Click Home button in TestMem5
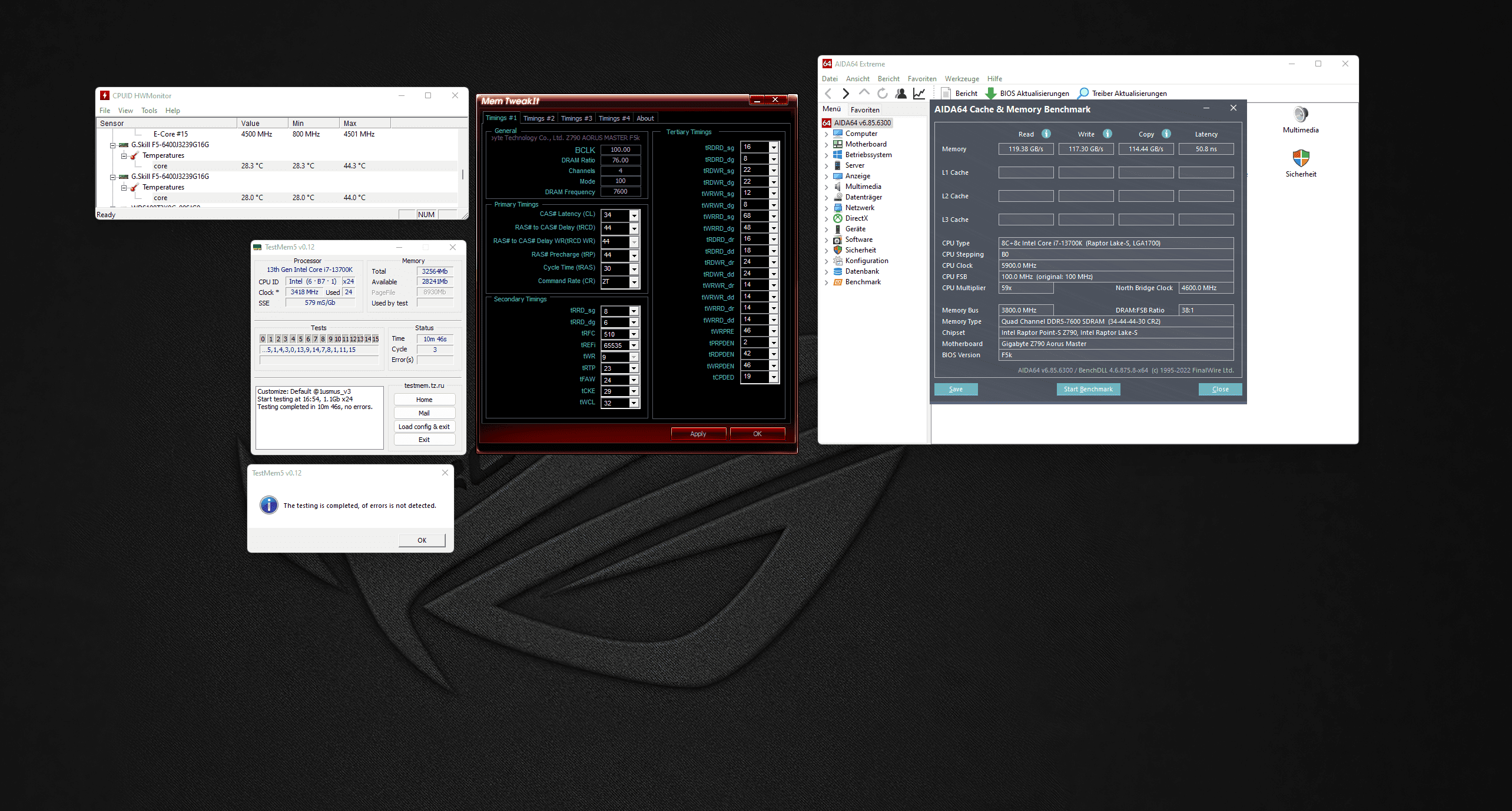The width and height of the screenshot is (1512, 811). 424,400
